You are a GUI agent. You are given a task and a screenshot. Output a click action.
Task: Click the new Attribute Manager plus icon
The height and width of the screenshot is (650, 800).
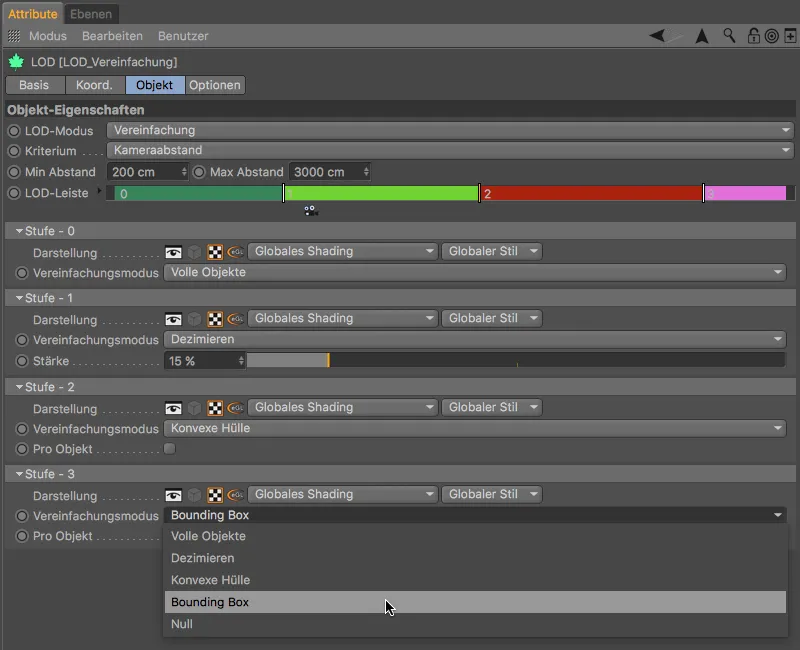coord(790,36)
